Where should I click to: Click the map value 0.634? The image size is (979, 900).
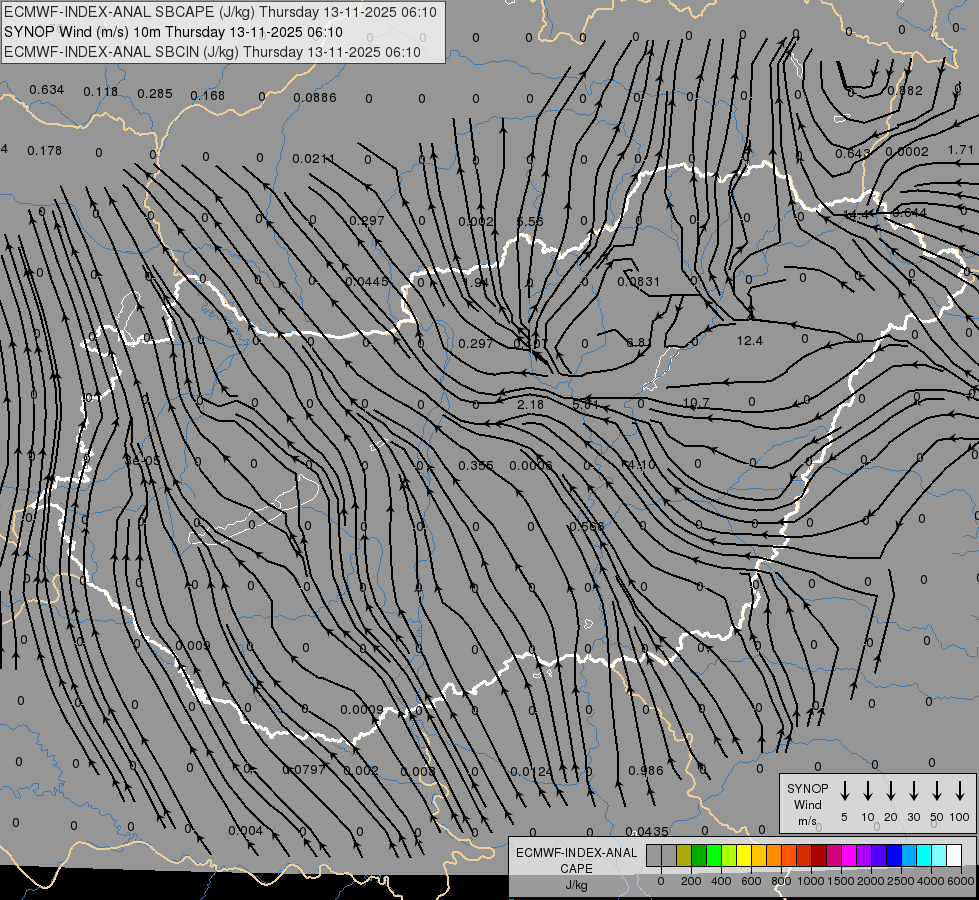click(x=46, y=90)
